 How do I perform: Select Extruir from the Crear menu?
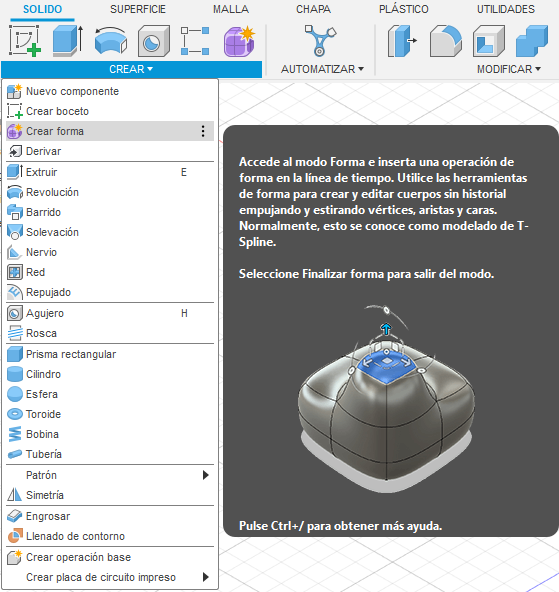[110, 172]
